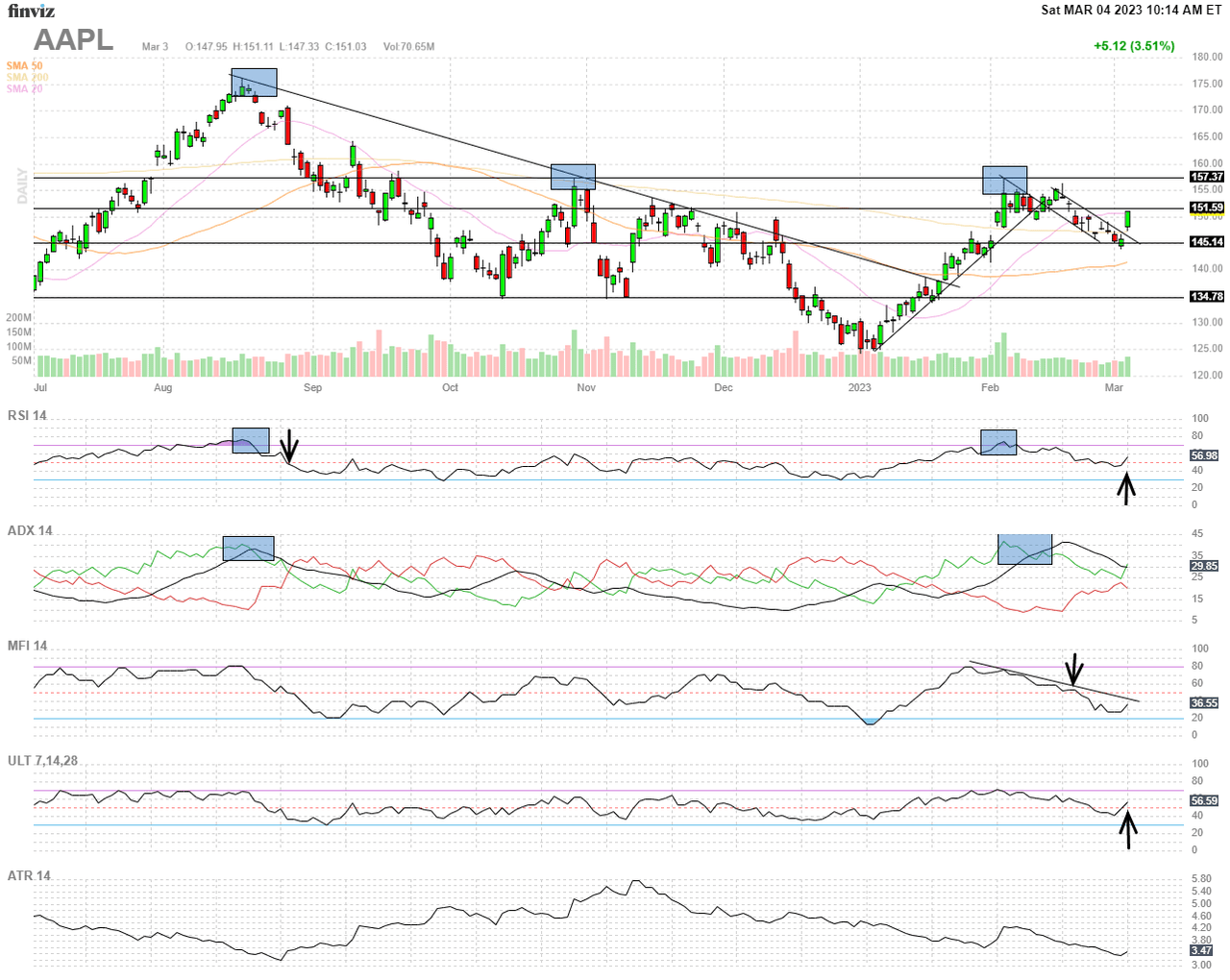Click the Dec month label on time axis
This screenshot has width=1230, height=980.
[x=724, y=388]
